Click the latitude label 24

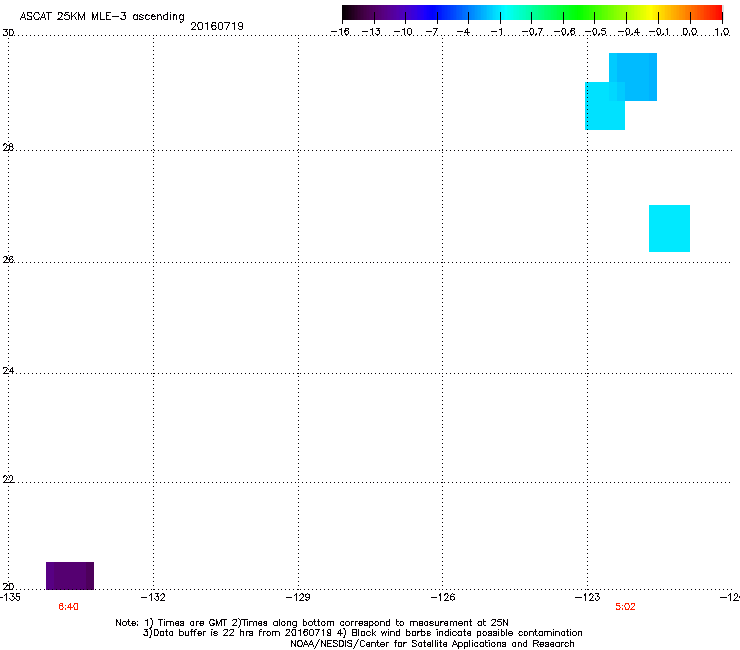pos(8,371)
